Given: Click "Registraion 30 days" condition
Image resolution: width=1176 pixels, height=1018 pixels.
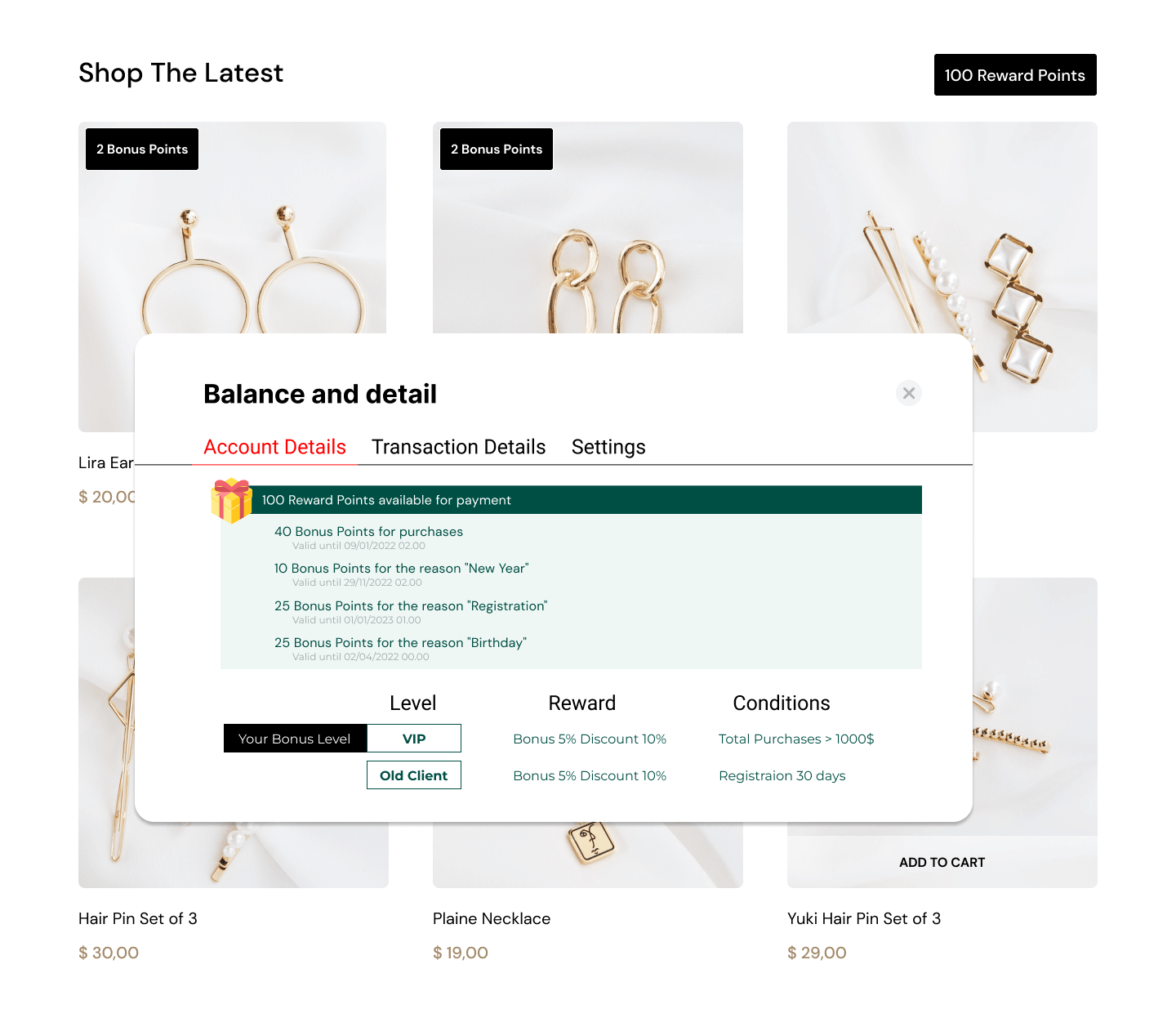Looking at the screenshot, I should click(782, 775).
